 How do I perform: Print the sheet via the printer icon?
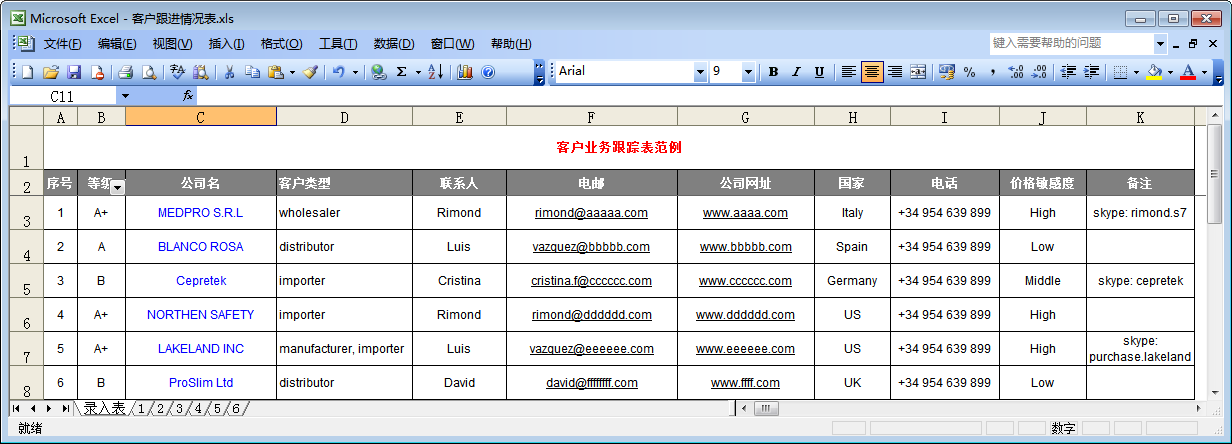click(126, 72)
